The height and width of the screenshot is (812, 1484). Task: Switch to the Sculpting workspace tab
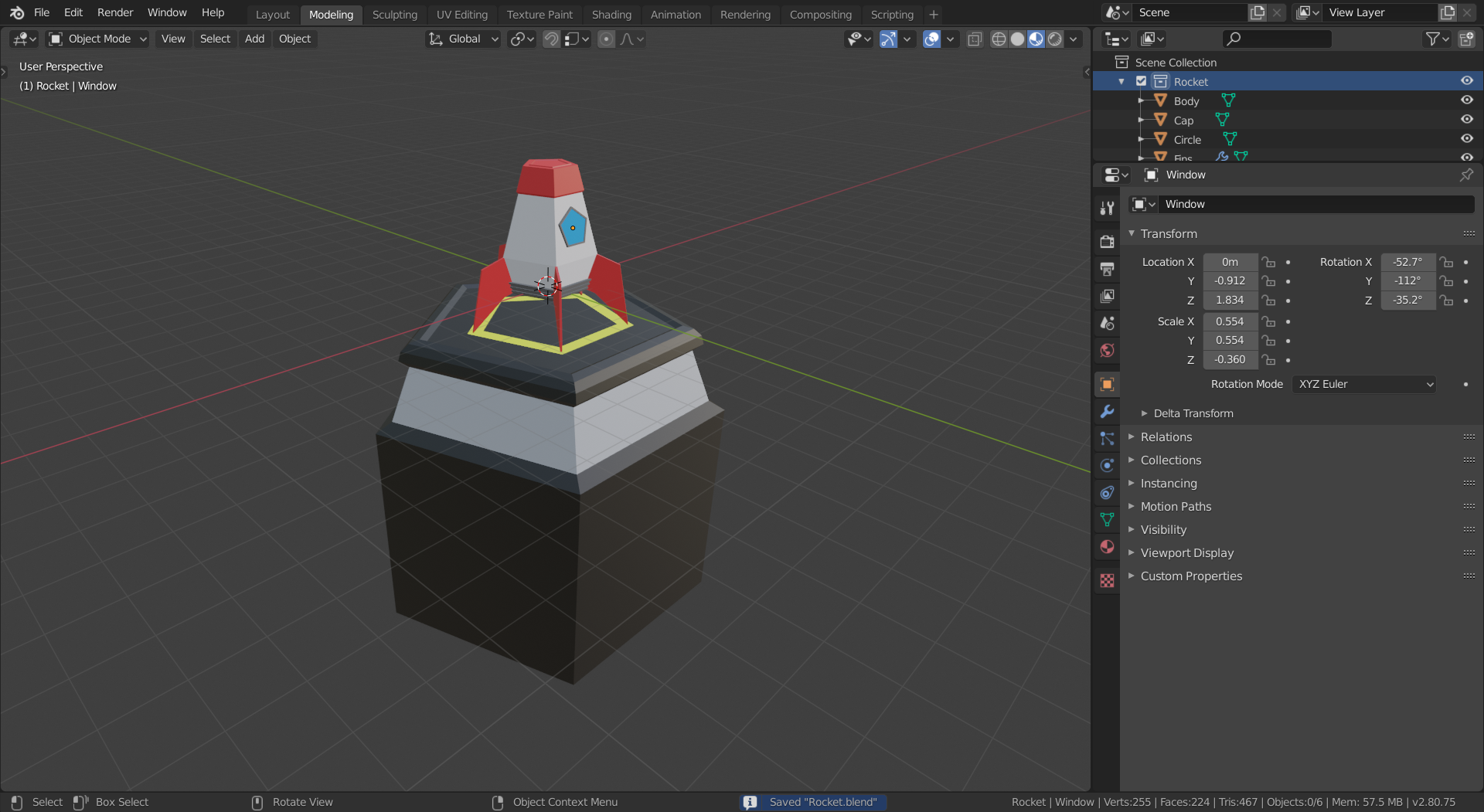(395, 14)
